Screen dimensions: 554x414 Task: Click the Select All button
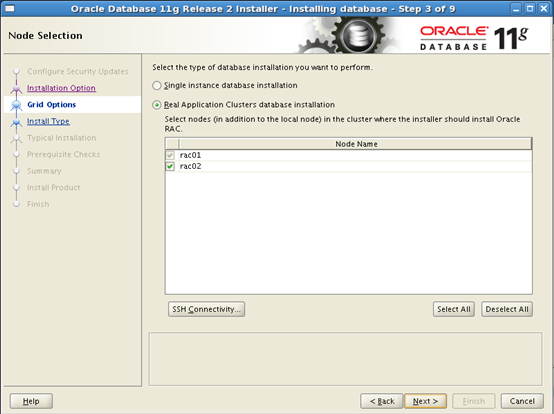[454, 309]
